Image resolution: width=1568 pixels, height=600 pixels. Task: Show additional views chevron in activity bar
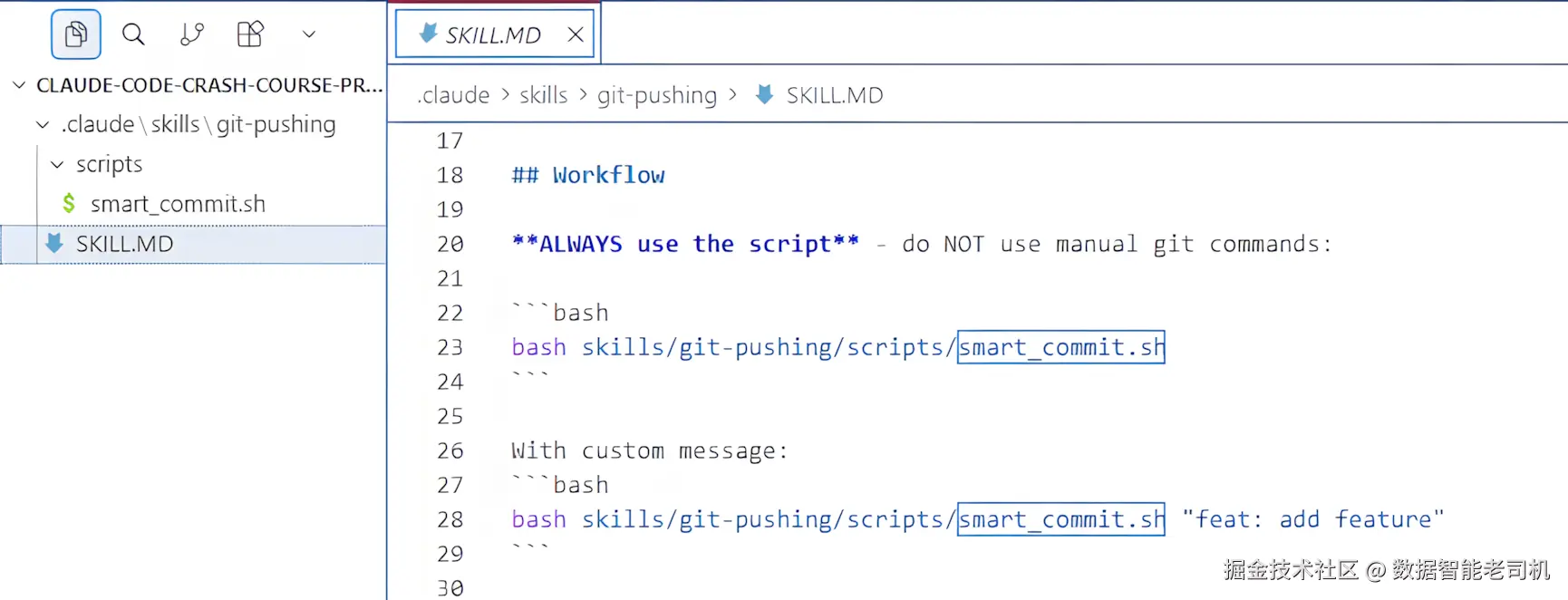pyautogui.click(x=308, y=34)
